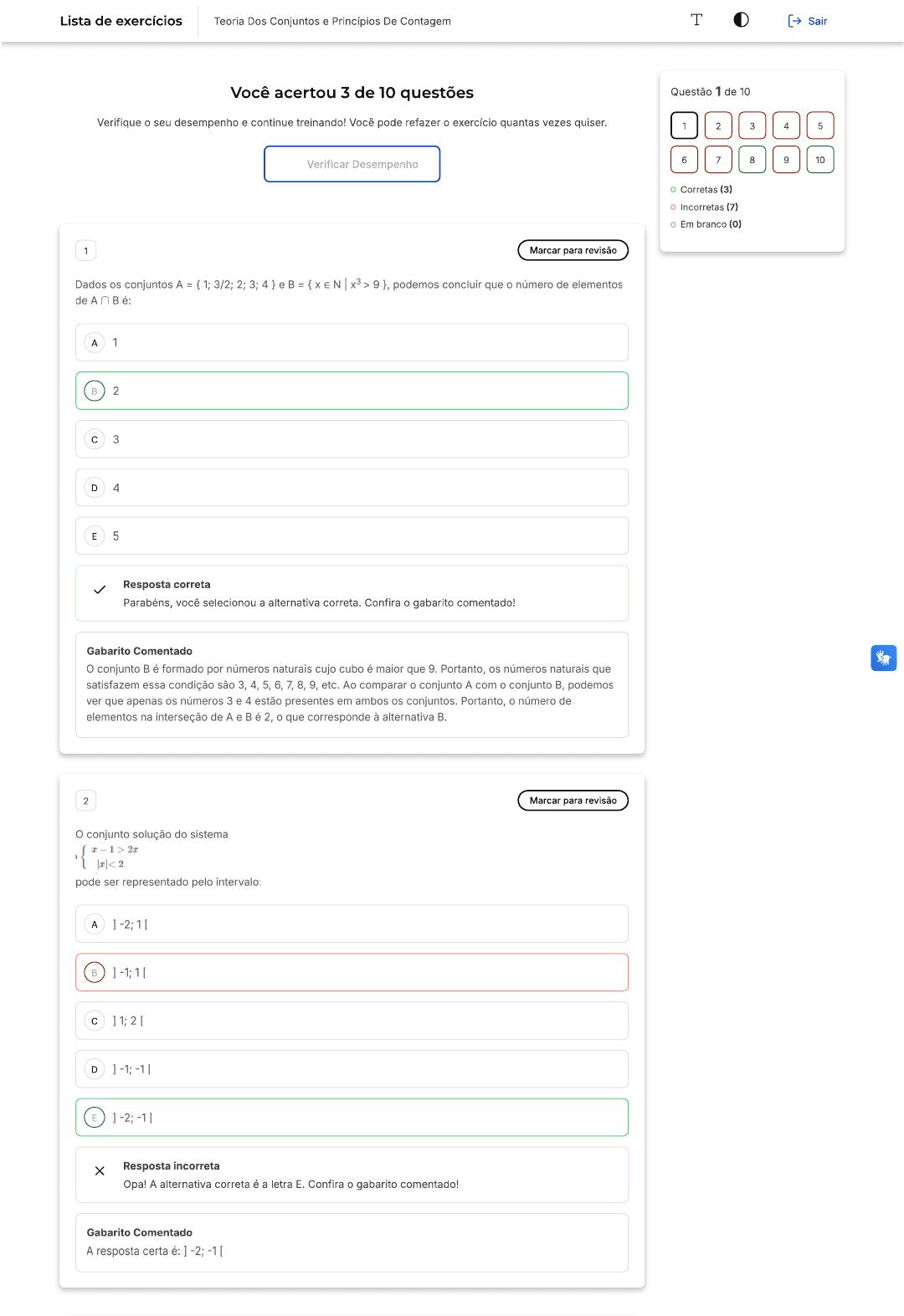Open the sign language accessibility widget
The width and height of the screenshot is (904, 1316).
(883, 658)
